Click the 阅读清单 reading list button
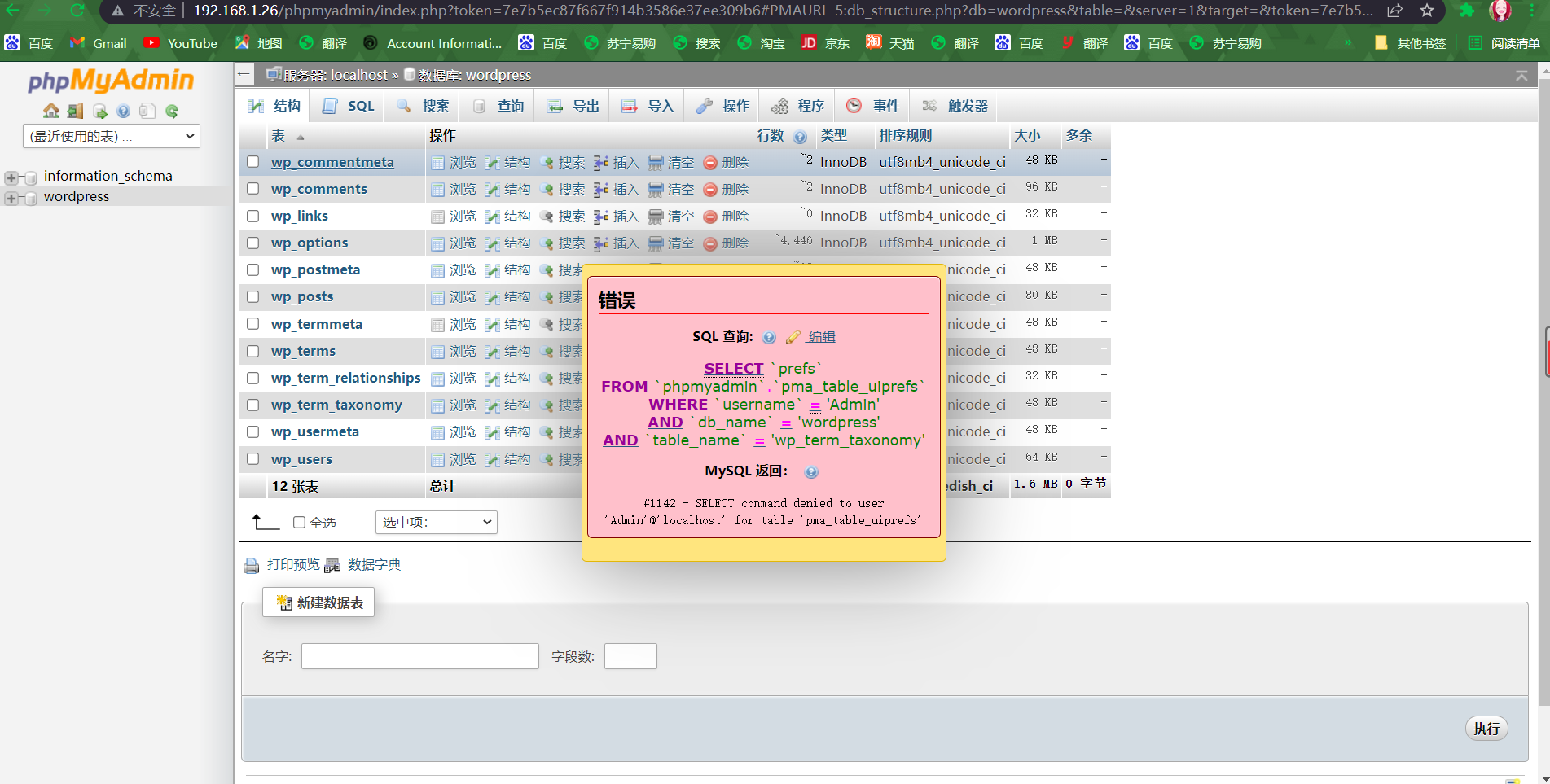The image size is (1550, 784). click(x=1504, y=43)
